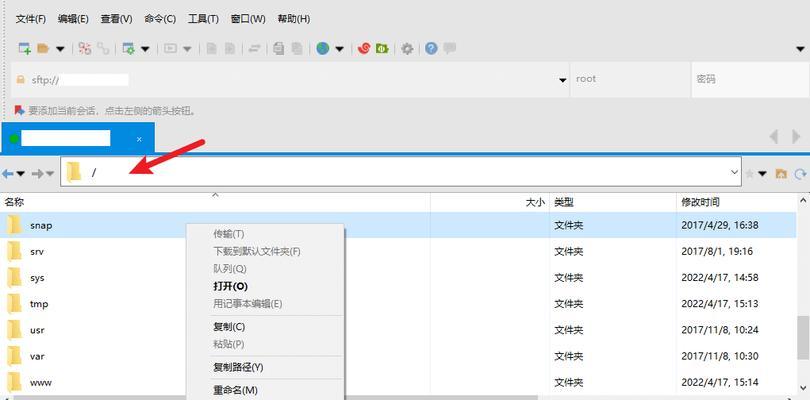
Task: Click the Reconnect chain-link icon
Action: [103, 49]
